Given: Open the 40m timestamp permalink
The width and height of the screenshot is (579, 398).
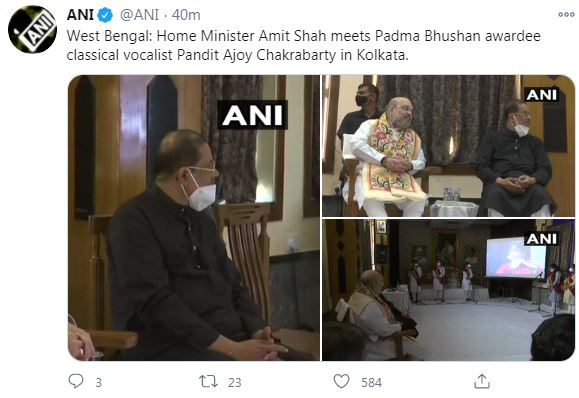Looking at the screenshot, I should tap(186, 15).
